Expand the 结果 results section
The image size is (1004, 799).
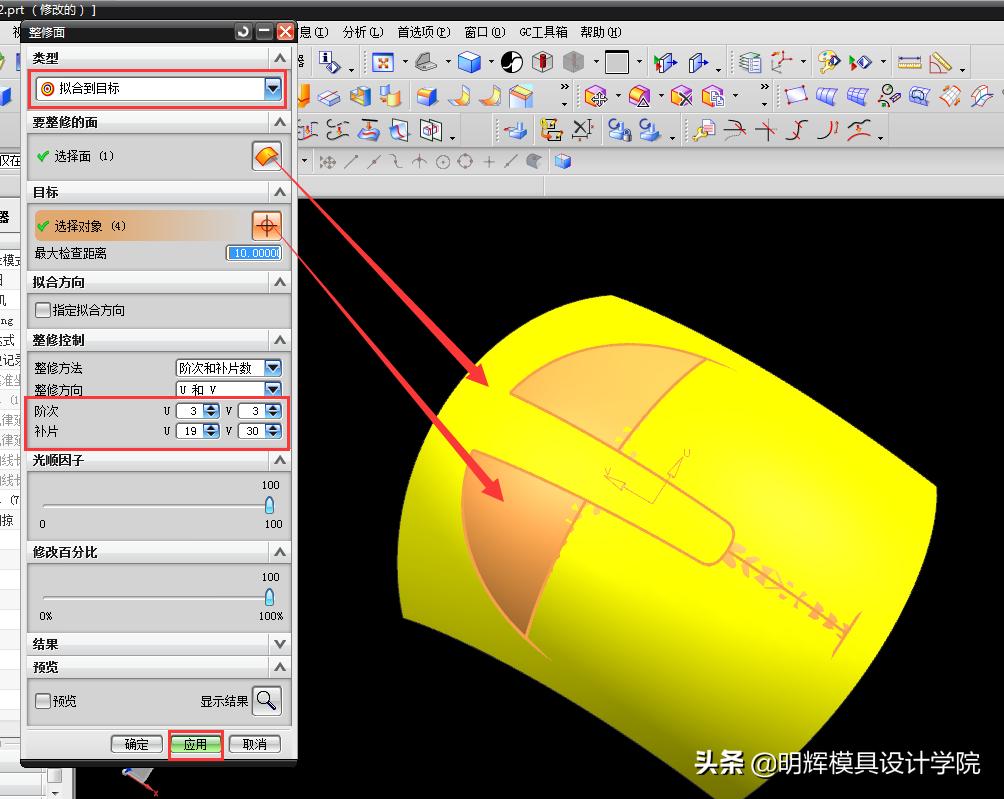(x=279, y=644)
